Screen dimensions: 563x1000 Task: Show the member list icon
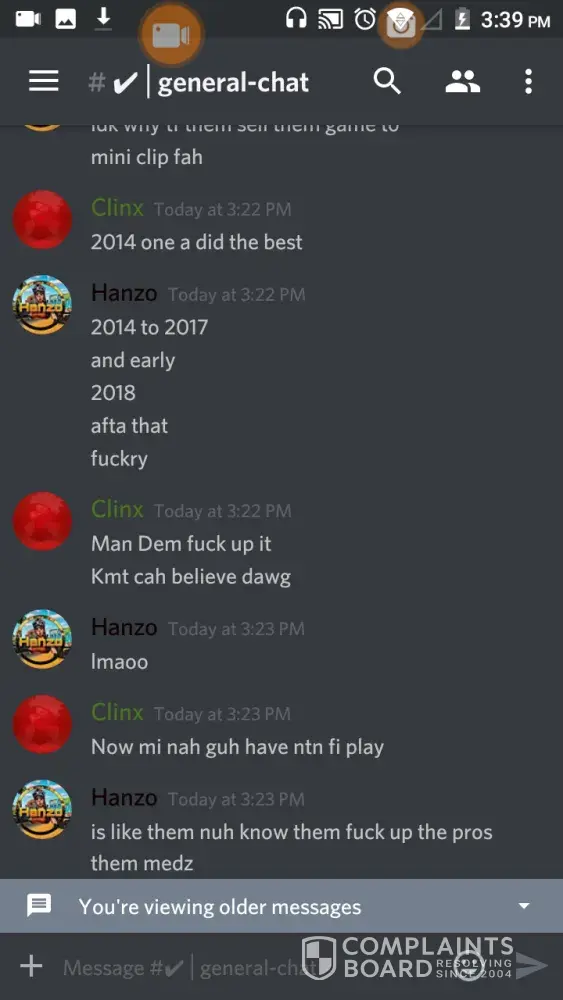[462, 82]
